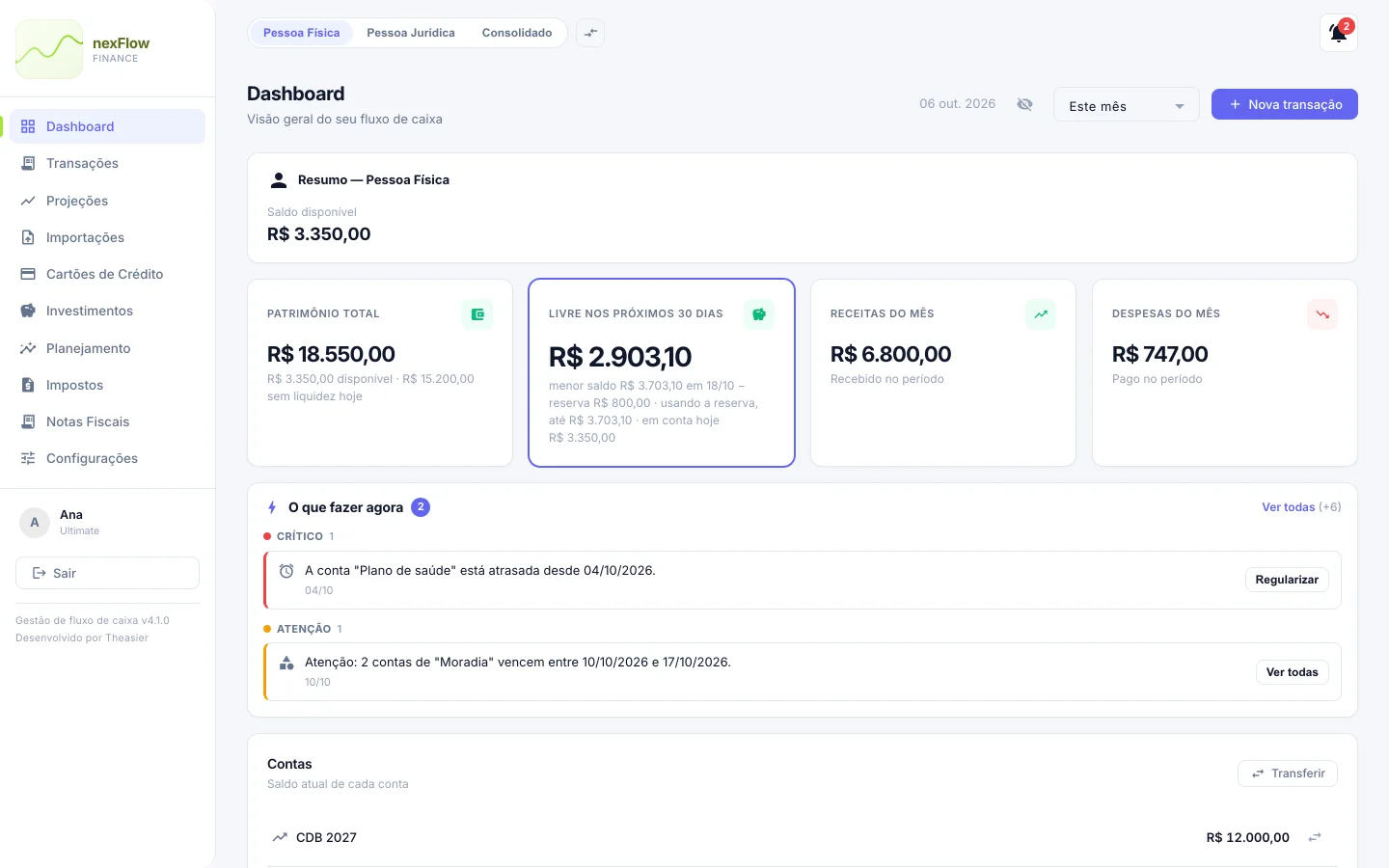1389x868 pixels.
Task: Click the piggy bank icon in Livre card
Action: tap(759, 314)
